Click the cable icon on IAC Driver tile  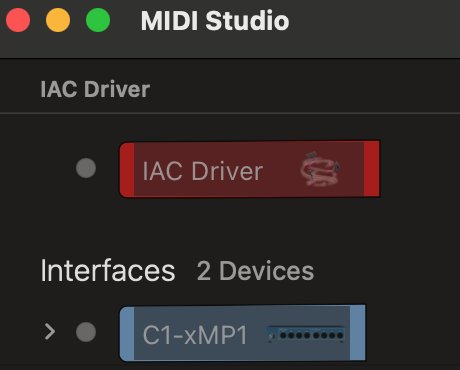320,169
